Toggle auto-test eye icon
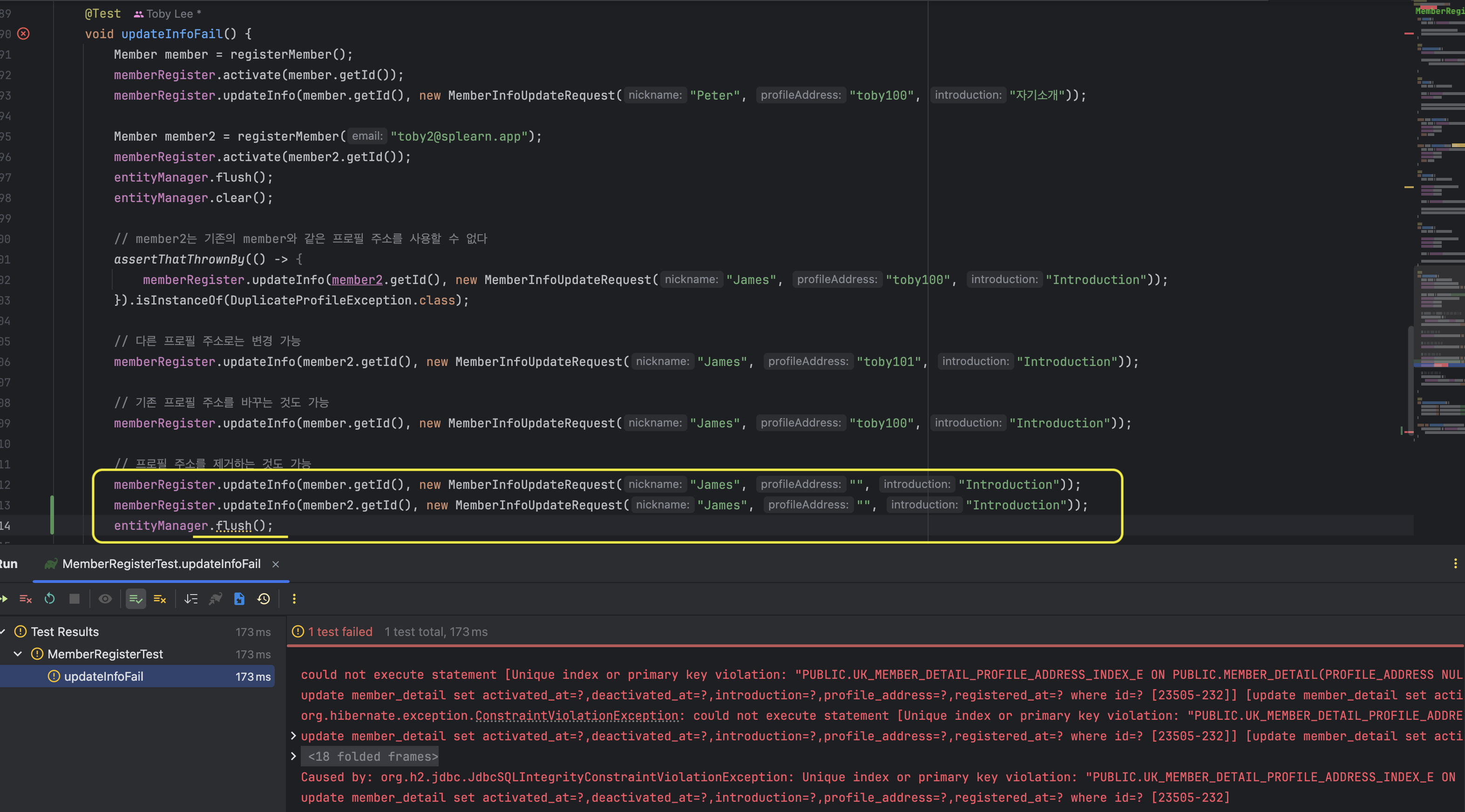This screenshot has height=812, width=1465. tap(105, 599)
